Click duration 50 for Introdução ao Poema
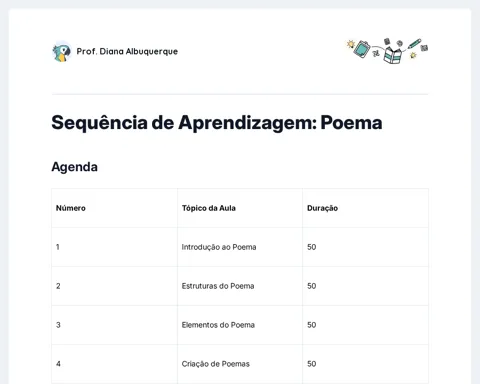 click(x=365, y=247)
